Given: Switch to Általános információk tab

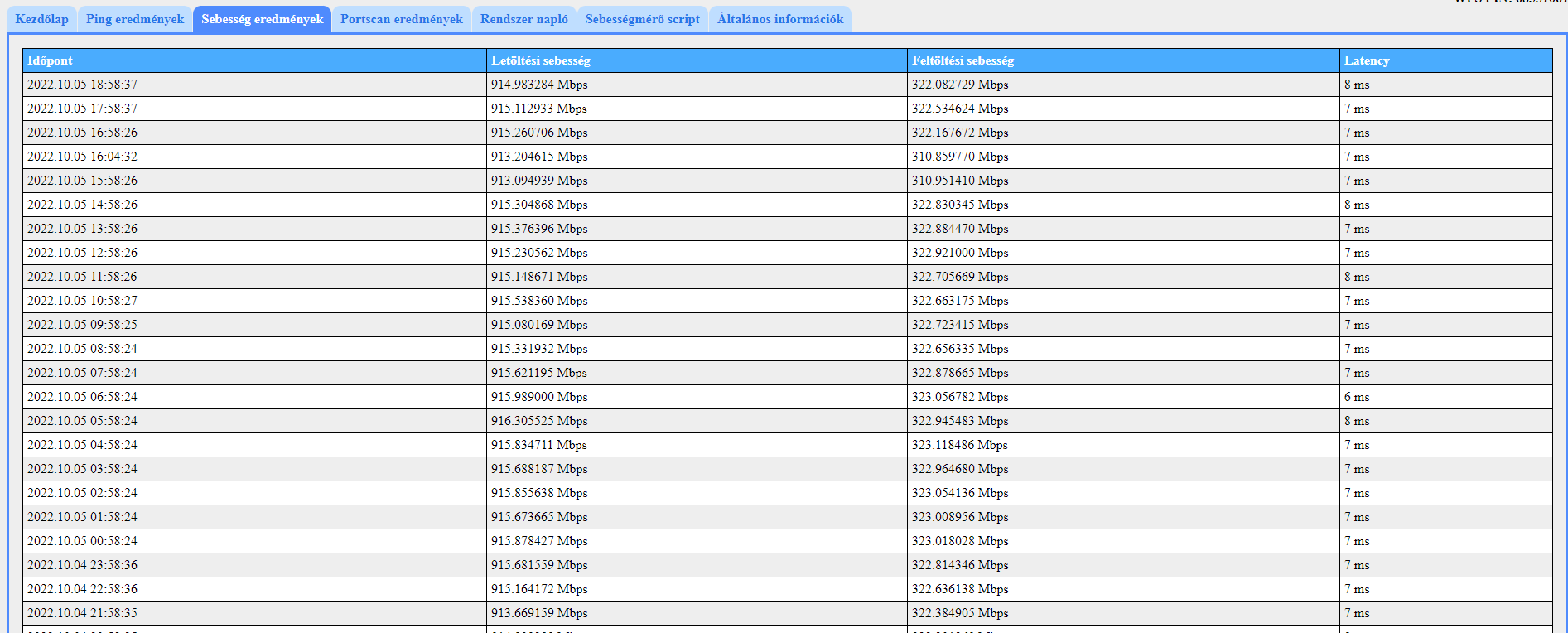Looking at the screenshot, I should coord(780,19).
